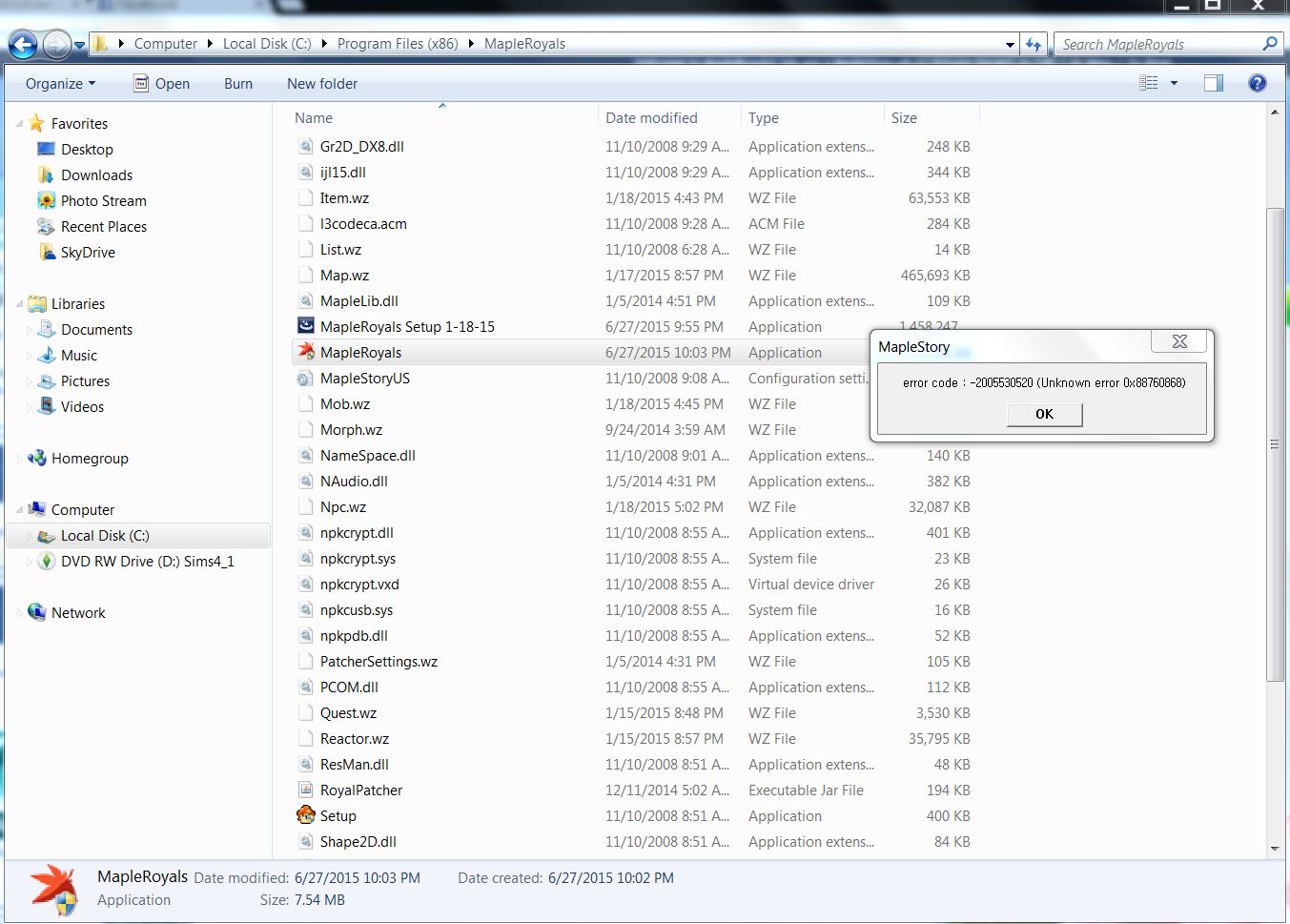Image resolution: width=1290 pixels, height=924 pixels.
Task: Click the file list scroll down arrow
Action: coord(1275,849)
